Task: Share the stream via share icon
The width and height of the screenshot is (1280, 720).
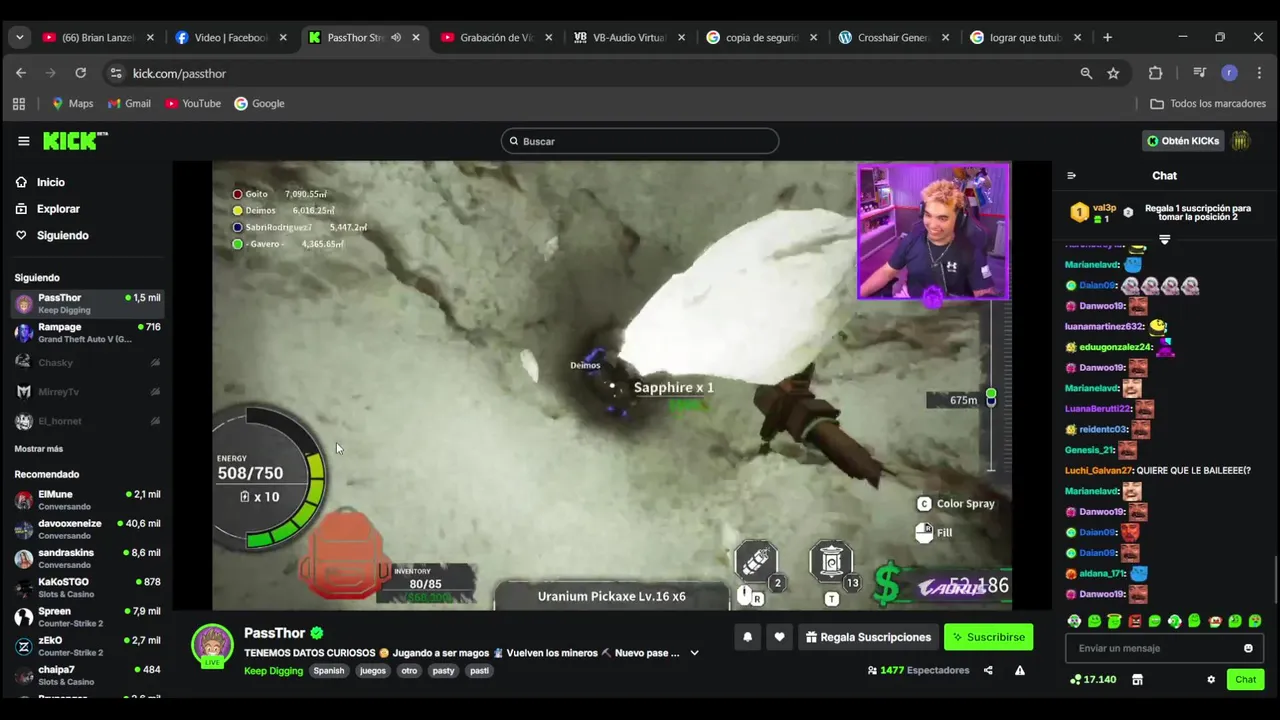Action: pos(988,670)
